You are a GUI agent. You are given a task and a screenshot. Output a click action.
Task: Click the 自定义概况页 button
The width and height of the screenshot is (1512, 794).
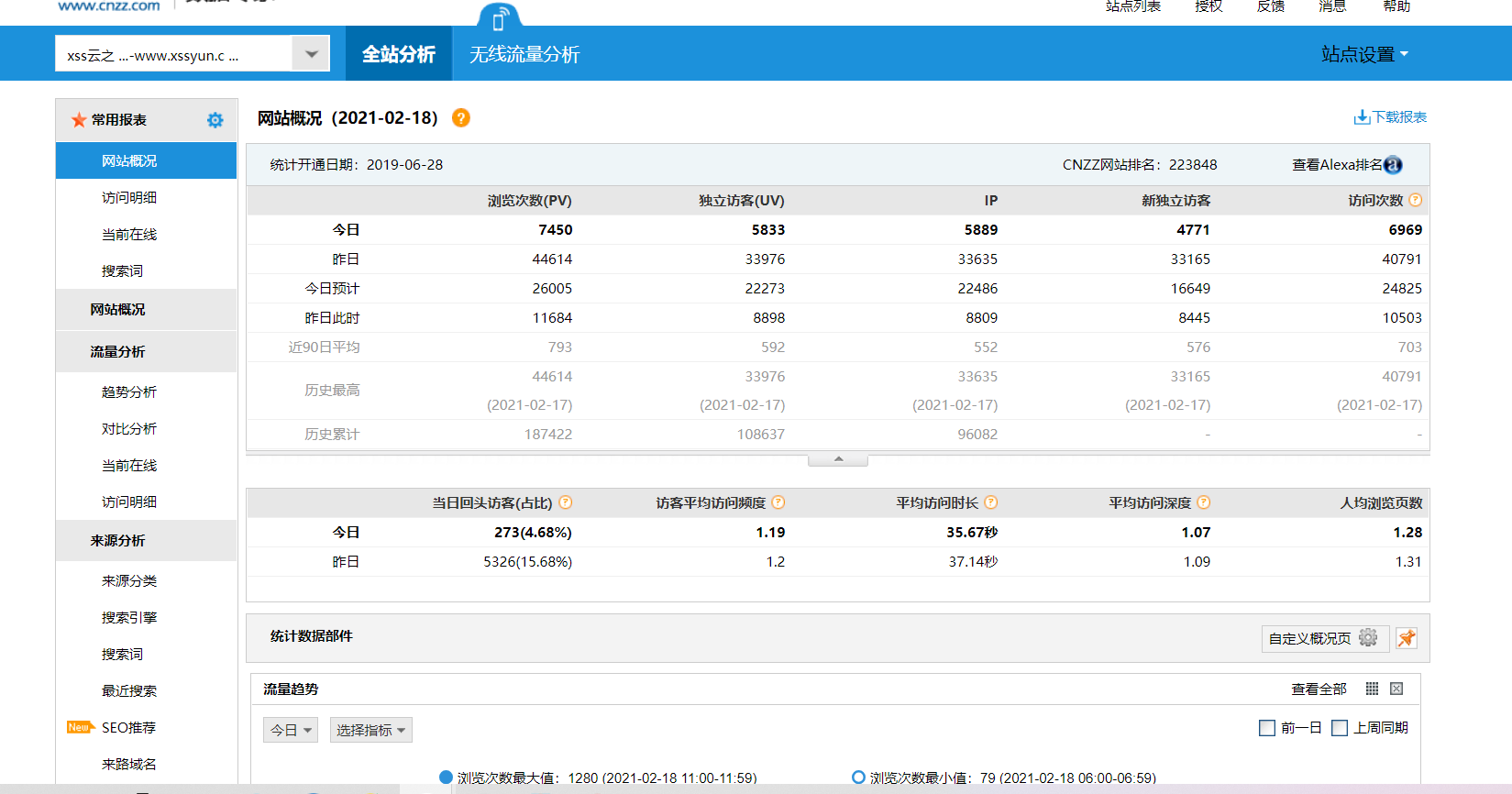pyautogui.click(x=1325, y=638)
